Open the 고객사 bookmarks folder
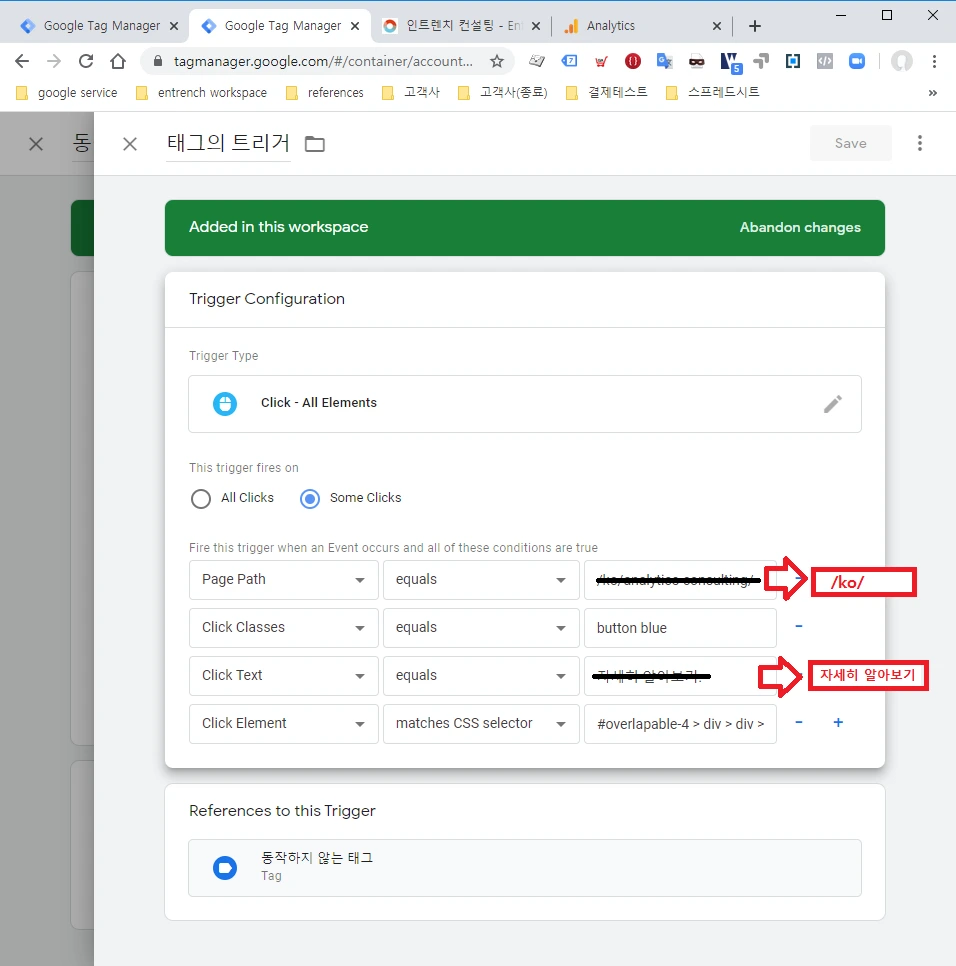Image resolution: width=956 pixels, height=966 pixels. (x=411, y=92)
